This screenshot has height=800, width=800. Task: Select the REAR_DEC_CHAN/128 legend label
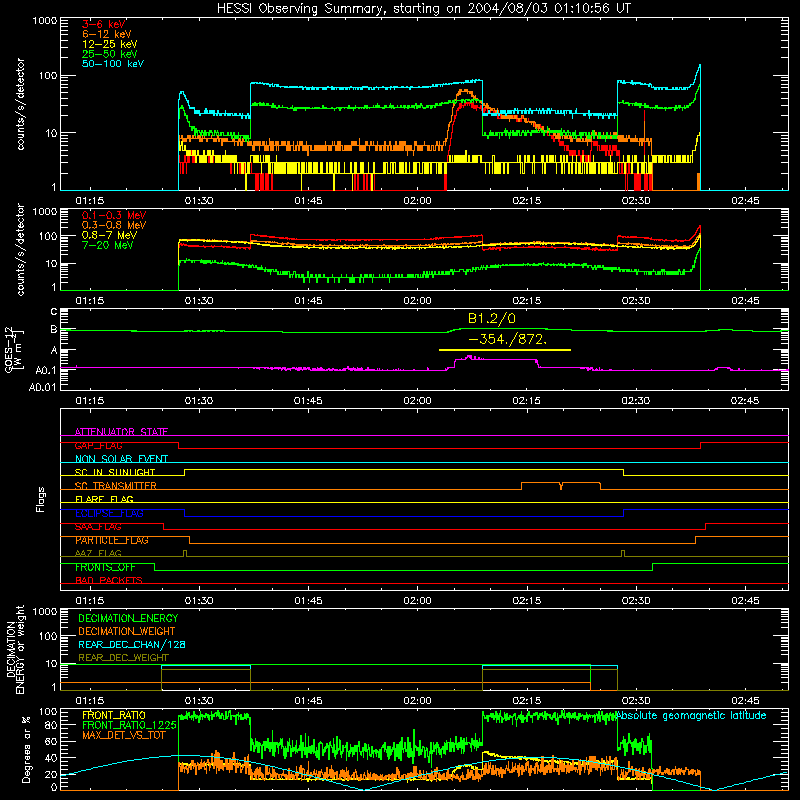point(132,644)
